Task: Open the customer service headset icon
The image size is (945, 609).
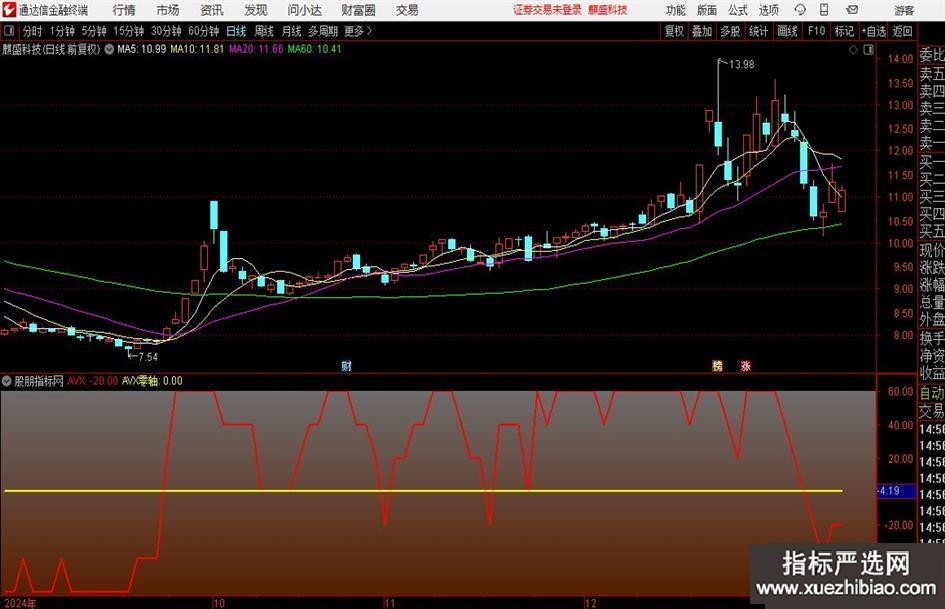Action: click(800, 10)
